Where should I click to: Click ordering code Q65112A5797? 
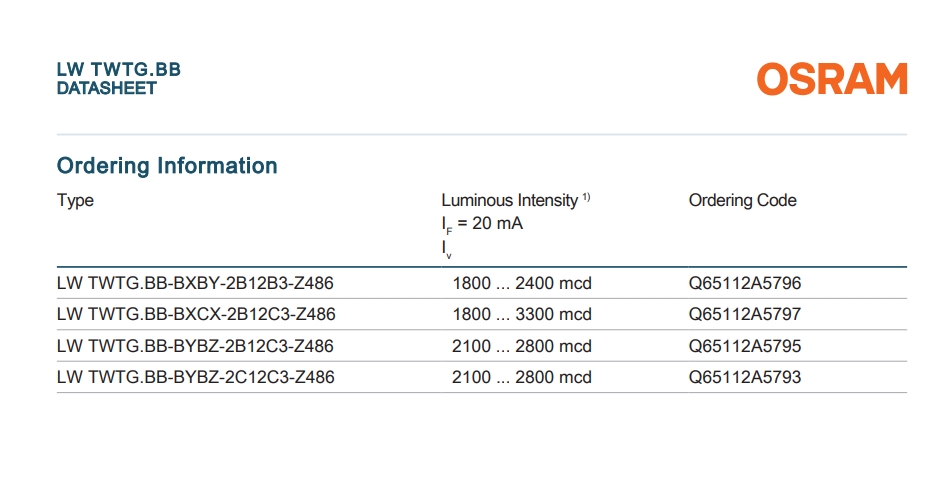[745, 314]
